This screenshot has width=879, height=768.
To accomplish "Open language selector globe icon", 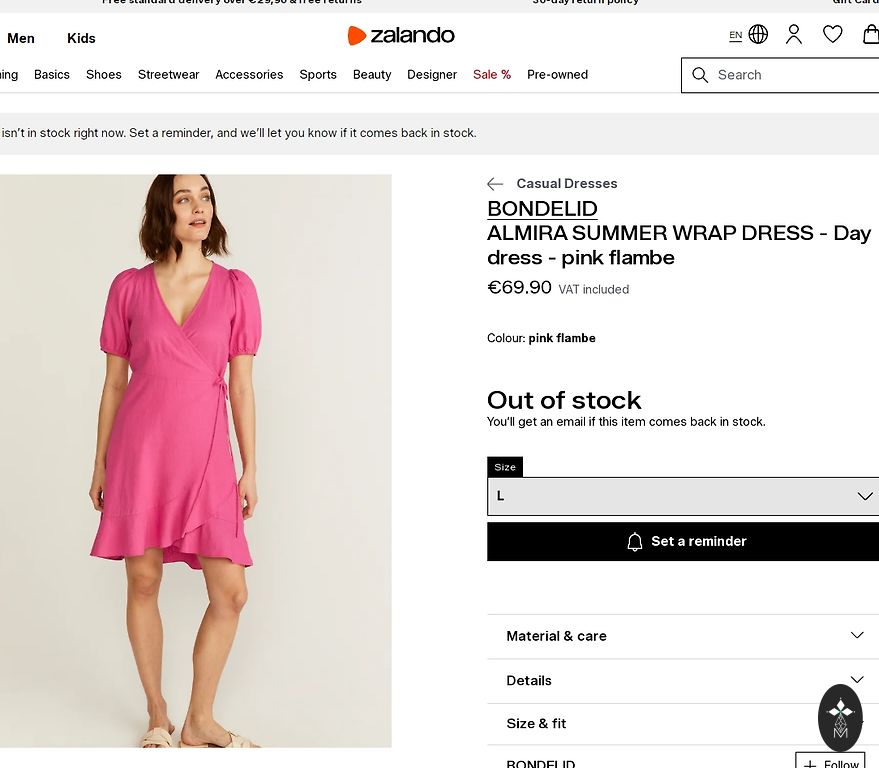I will click(758, 34).
